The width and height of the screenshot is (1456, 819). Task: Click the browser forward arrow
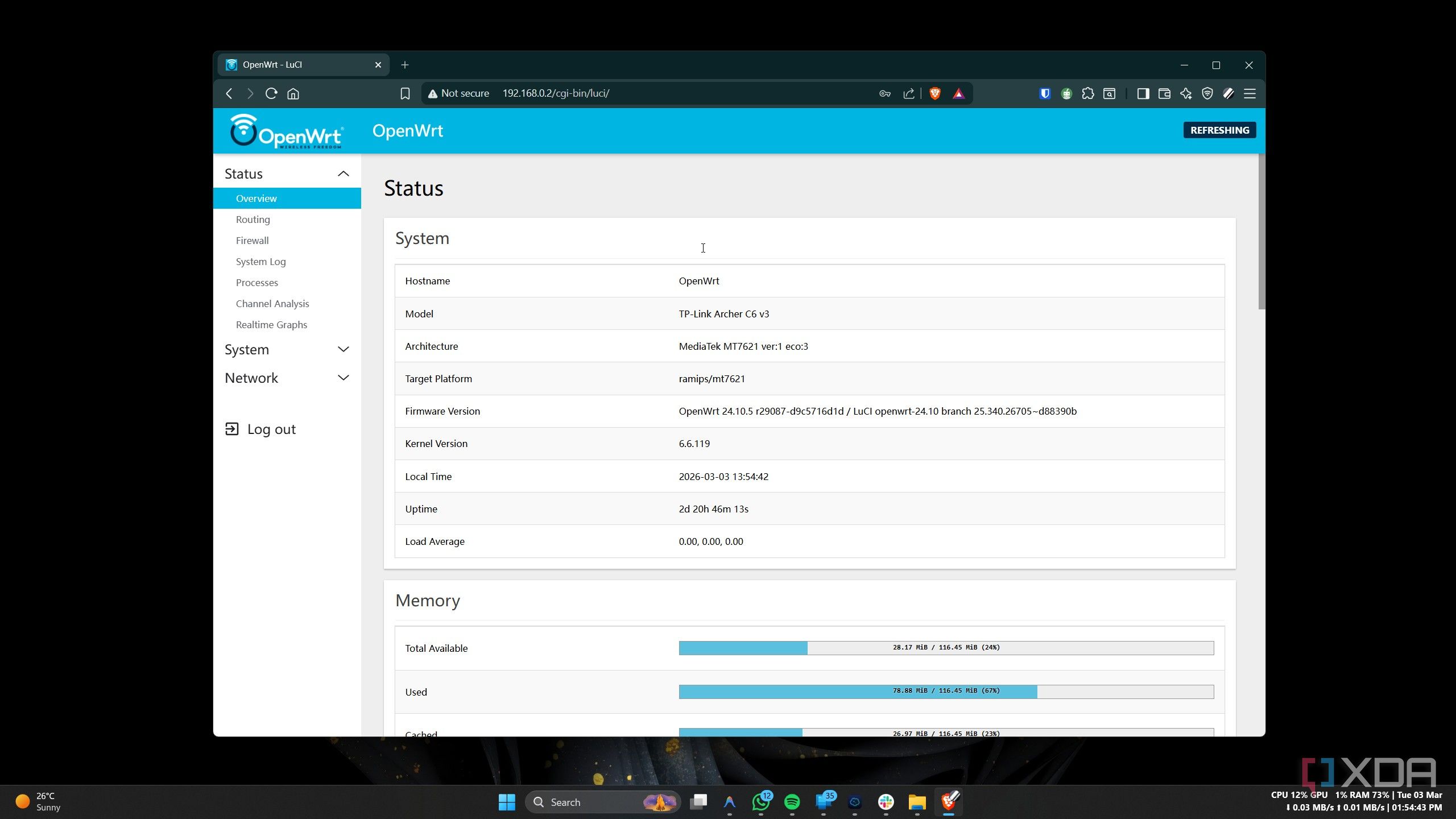pos(250,93)
